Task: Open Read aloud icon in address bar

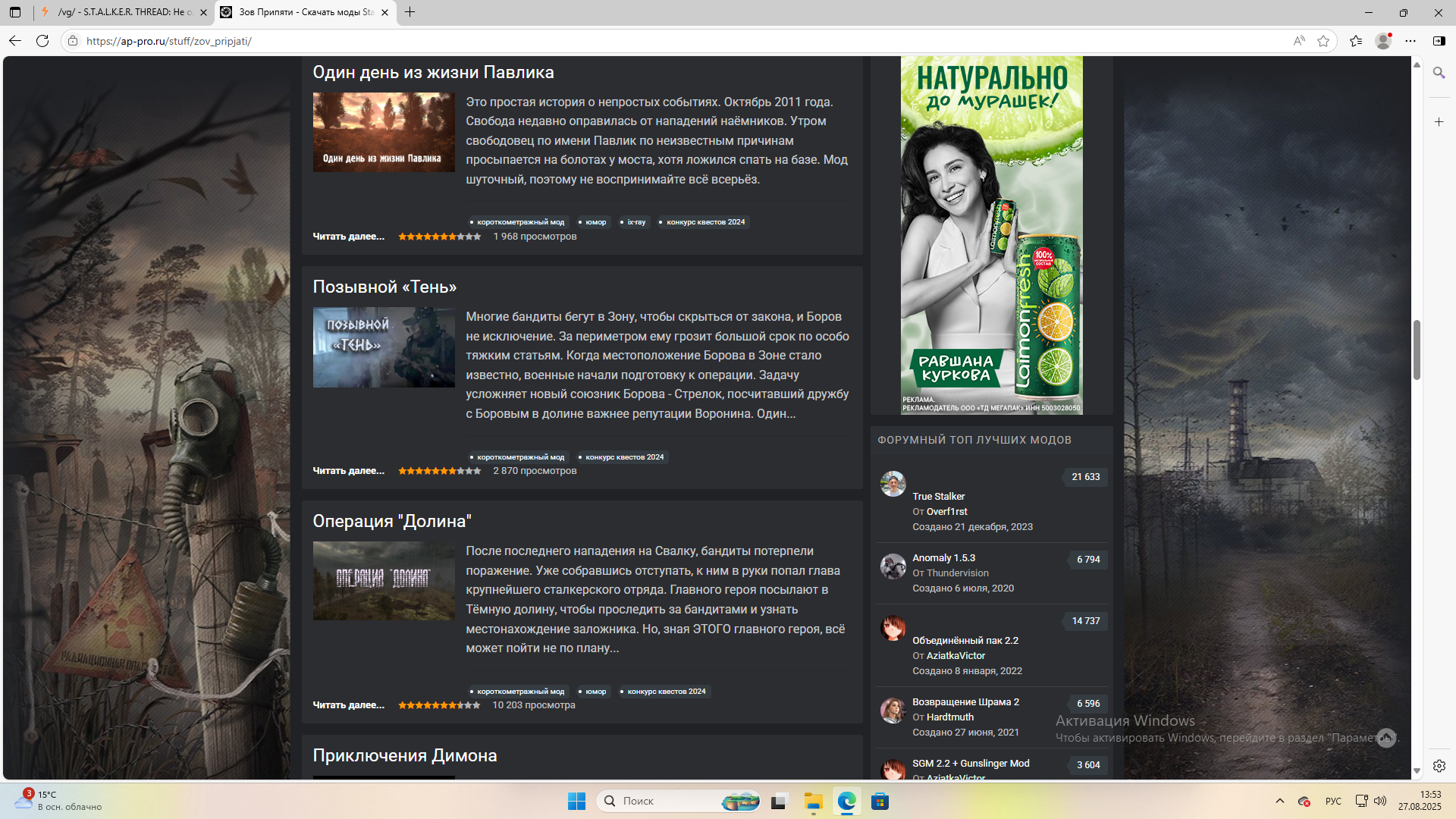Action: [x=1299, y=41]
